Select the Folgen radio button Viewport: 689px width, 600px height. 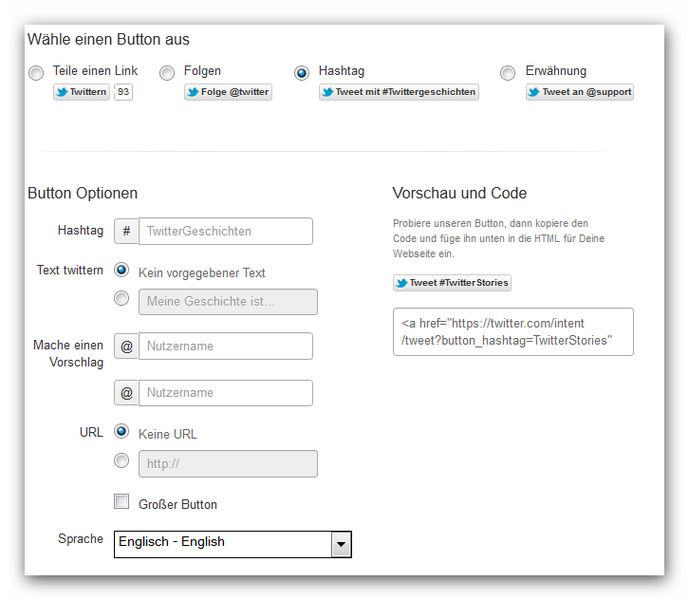(x=167, y=73)
